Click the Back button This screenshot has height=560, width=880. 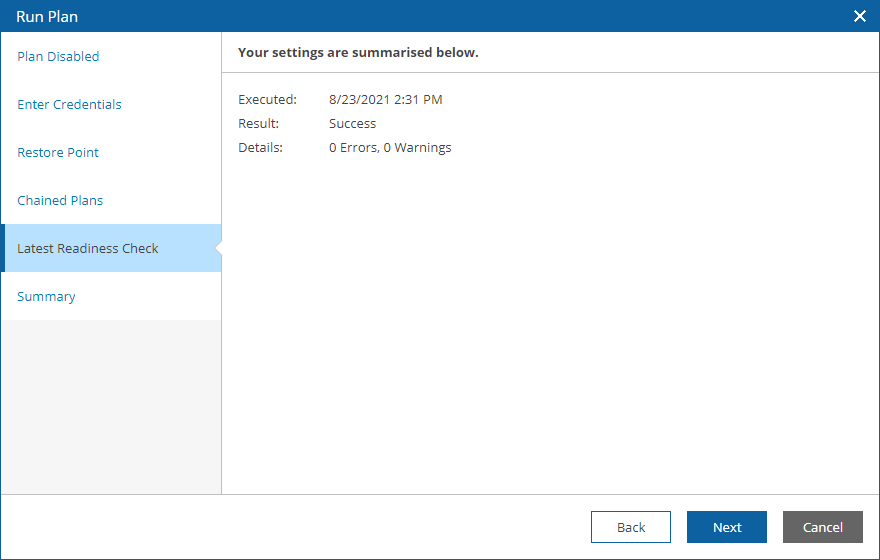[x=630, y=527]
